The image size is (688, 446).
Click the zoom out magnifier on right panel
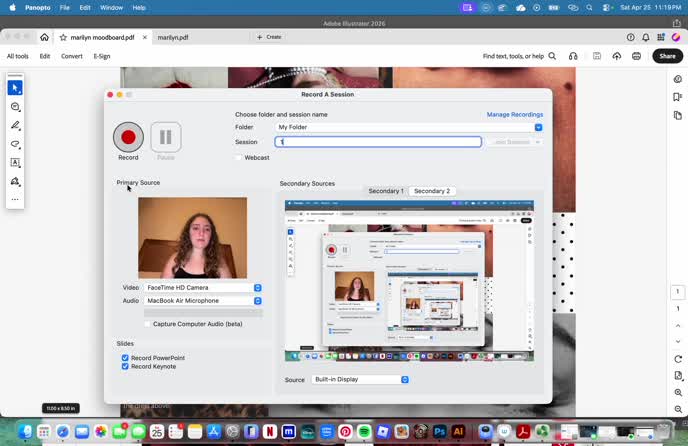click(x=678, y=409)
